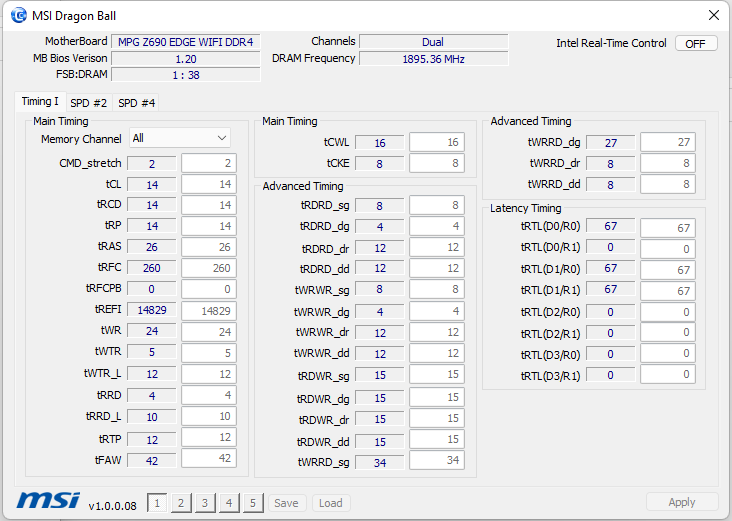Image resolution: width=732 pixels, height=521 pixels.
Task: Switch to the SPD #2 tab
Action: [x=88, y=103]
